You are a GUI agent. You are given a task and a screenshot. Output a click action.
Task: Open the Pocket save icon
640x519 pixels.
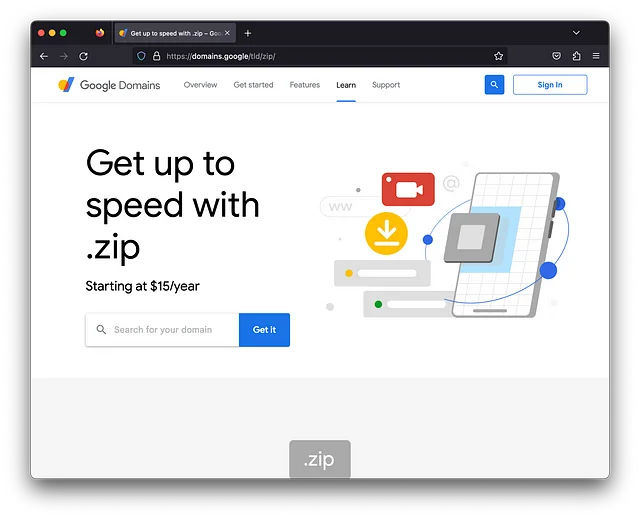[x=556, y=56]
